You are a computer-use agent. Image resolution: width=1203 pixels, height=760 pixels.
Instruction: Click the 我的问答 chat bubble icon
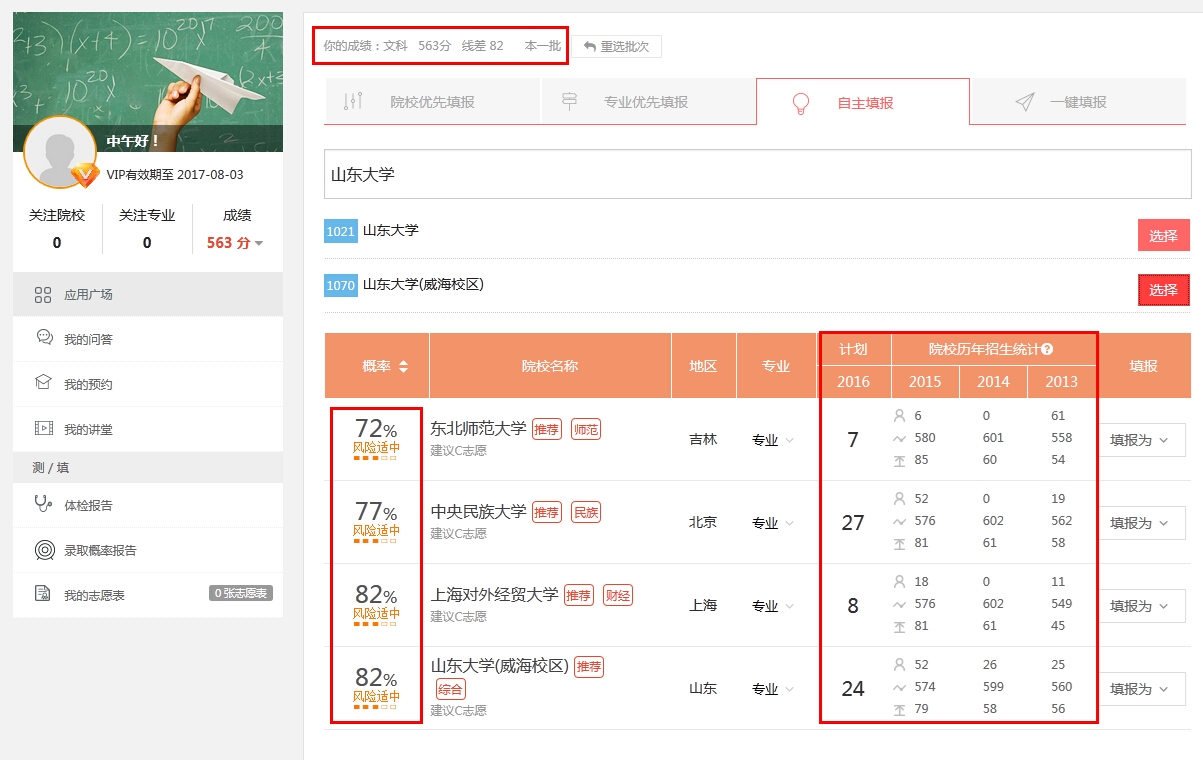click(x=44, y=338)
